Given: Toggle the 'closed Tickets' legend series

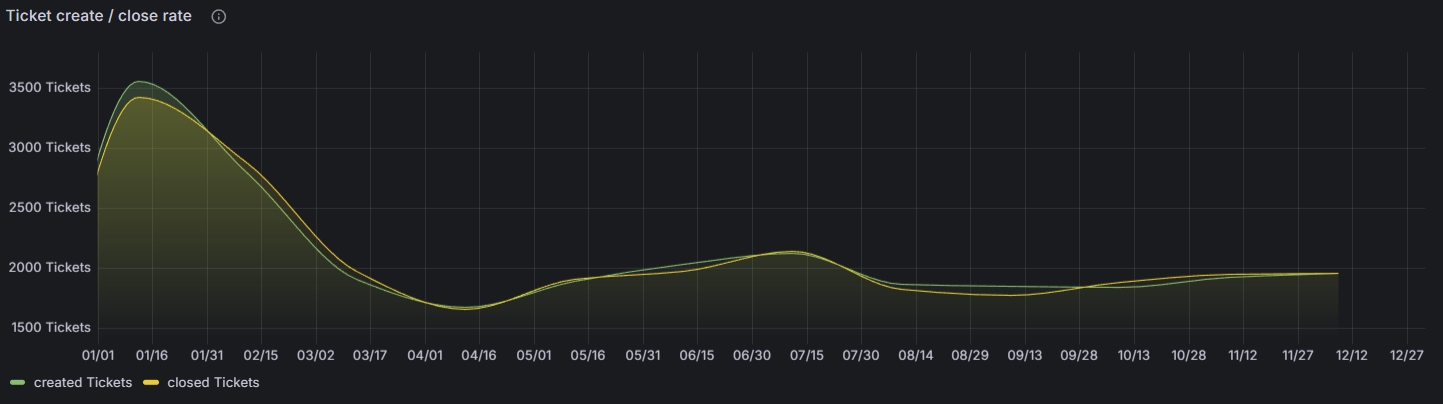Looking at the screenshot, I should click(x=213, y=383).
